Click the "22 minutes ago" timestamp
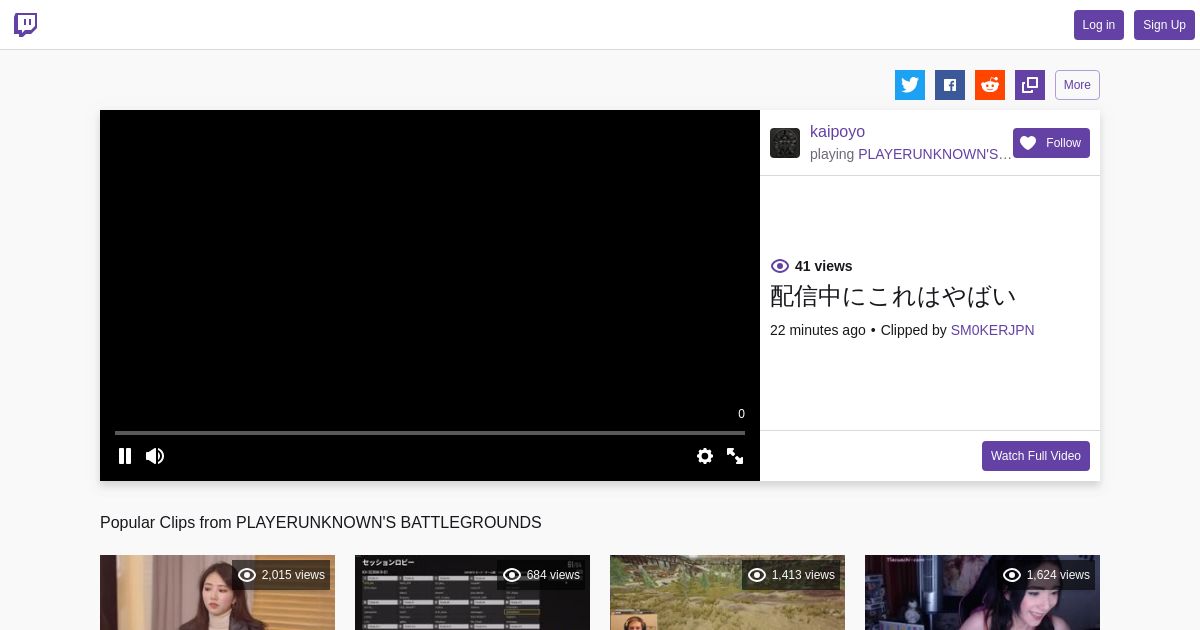Image resolution: width=1200 pixels, height=630 pixels. [818, 330]
